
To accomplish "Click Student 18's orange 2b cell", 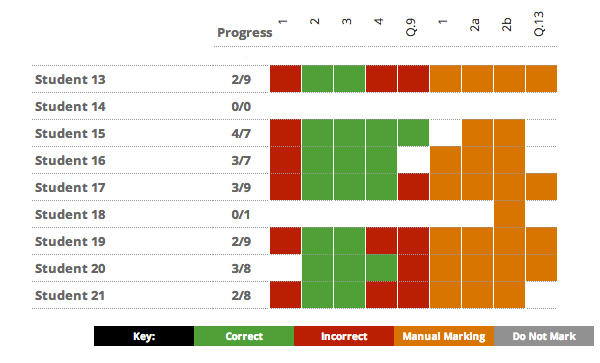I will click(x=509, y=214).
